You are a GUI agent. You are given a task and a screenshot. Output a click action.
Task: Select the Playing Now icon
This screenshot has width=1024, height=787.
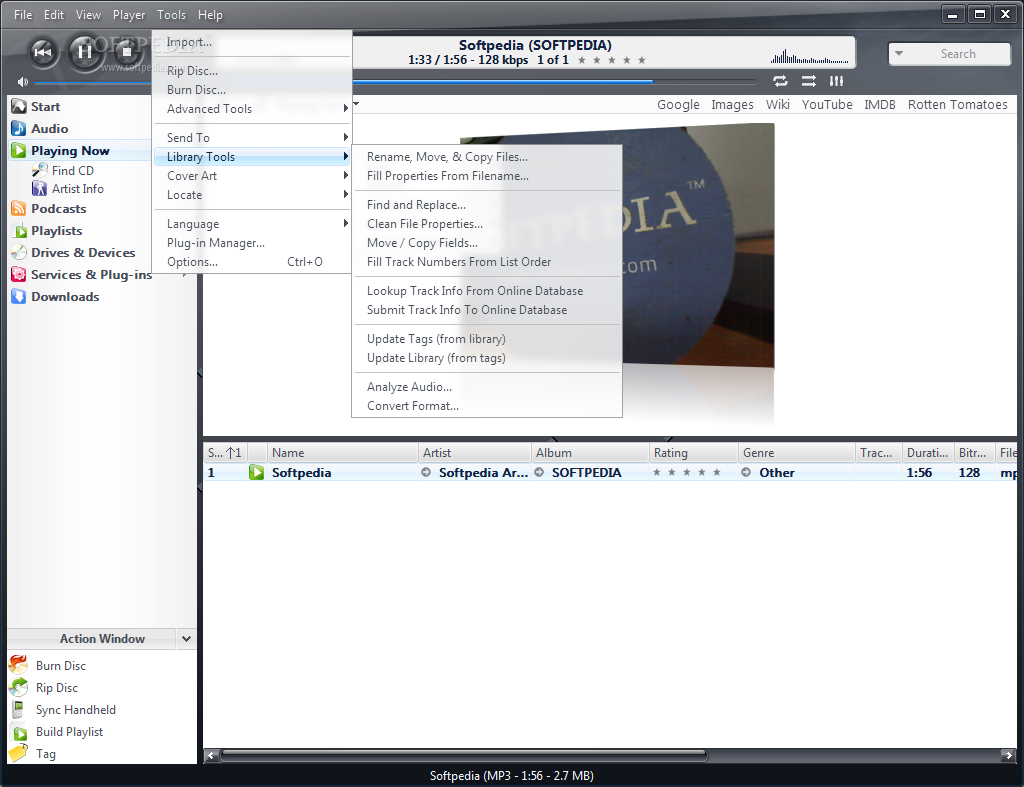coord(19,151)
